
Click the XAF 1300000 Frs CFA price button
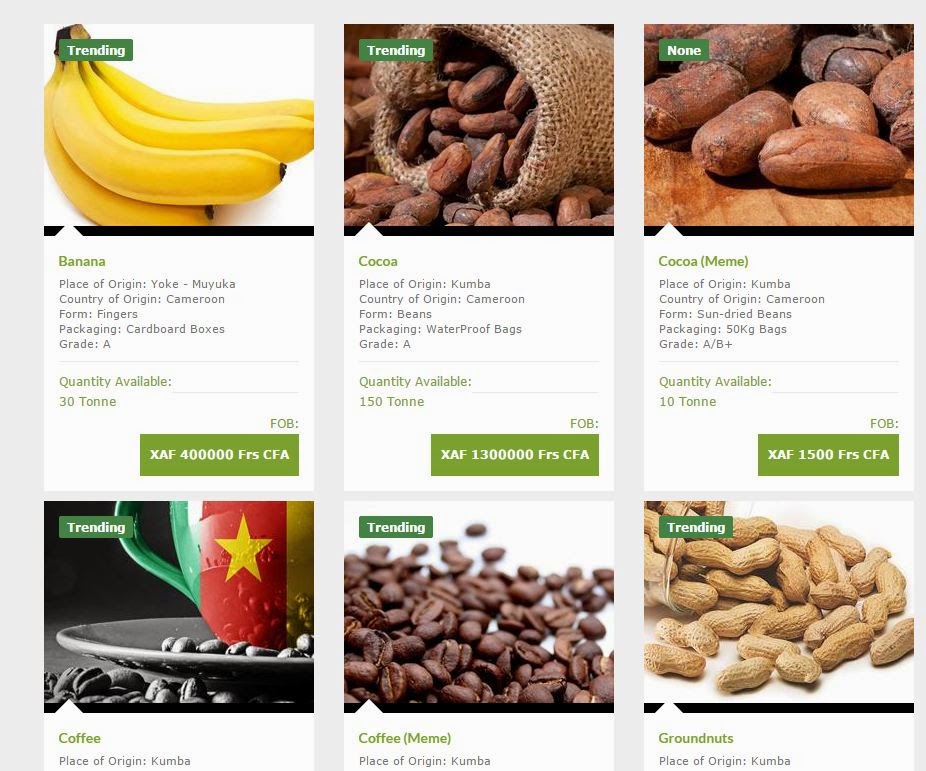click(x=515, y=455)
